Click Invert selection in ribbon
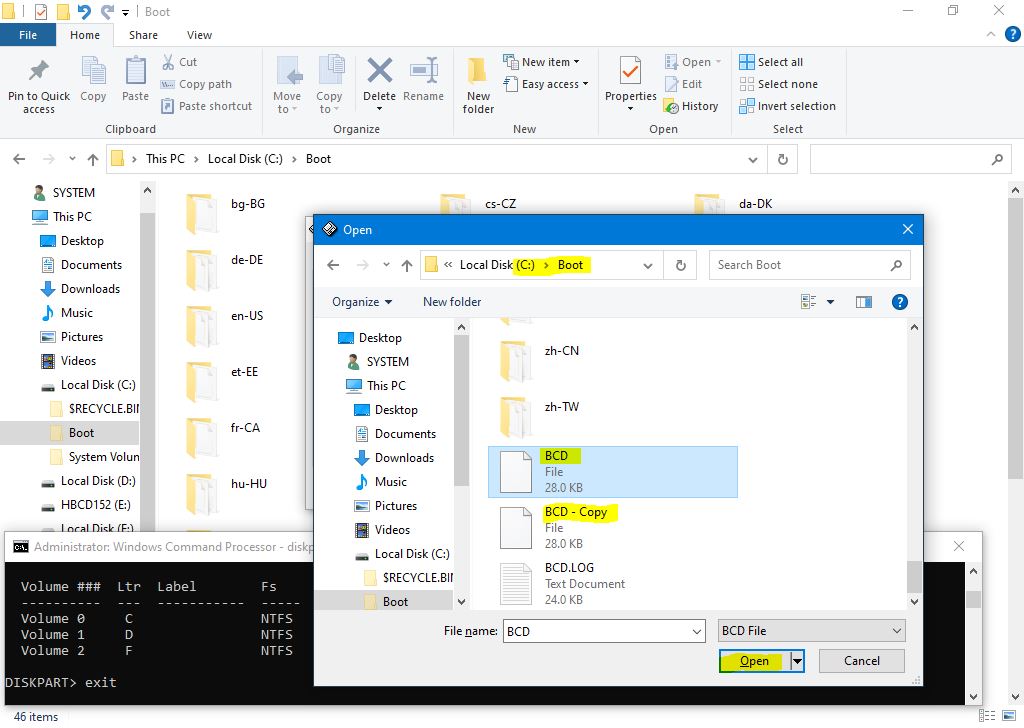This screenshot has width=1024, height=728. (787, 106)
